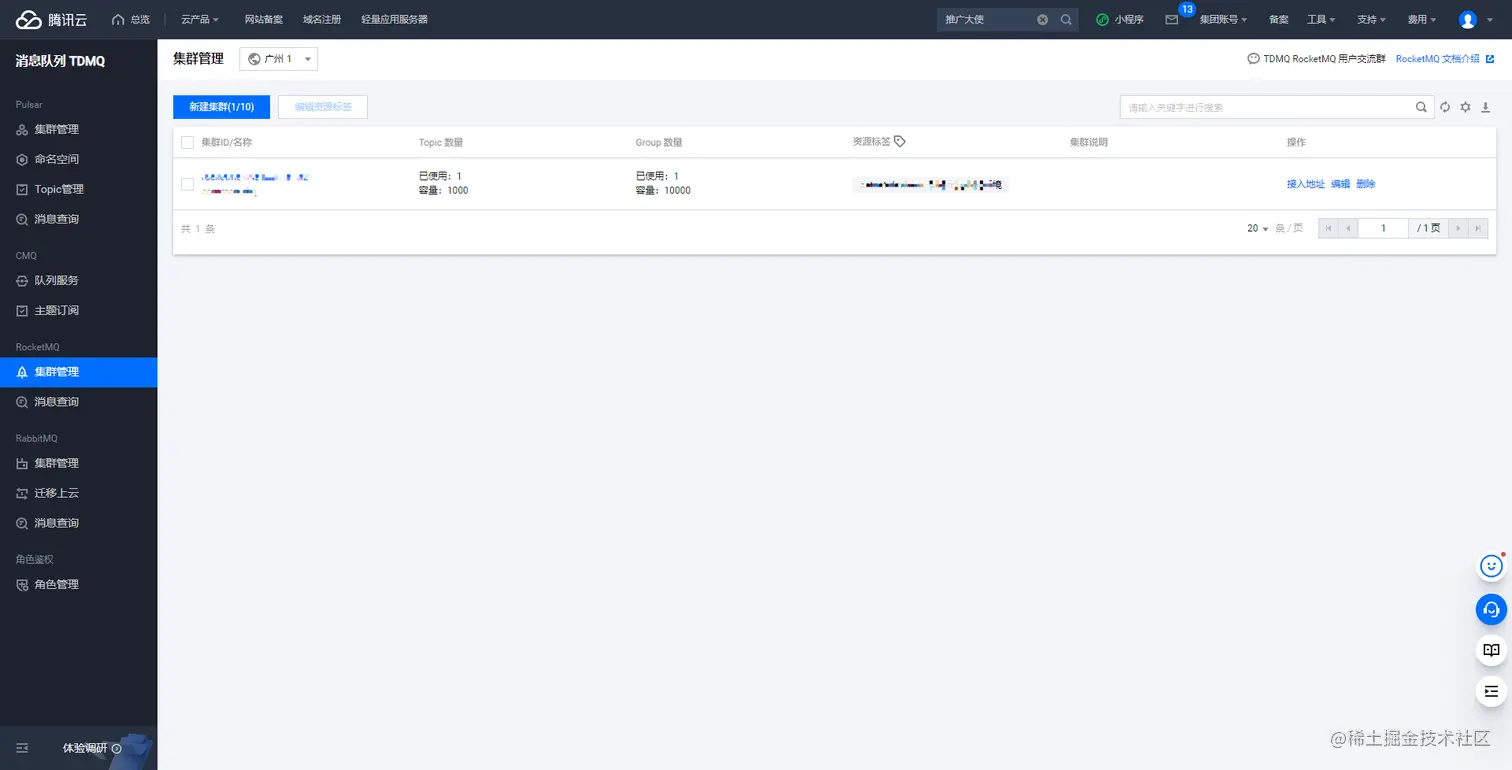This screenshot has width=1512, height=770.
Task: Open the documentation book icon
Action: coord(1490,650)
